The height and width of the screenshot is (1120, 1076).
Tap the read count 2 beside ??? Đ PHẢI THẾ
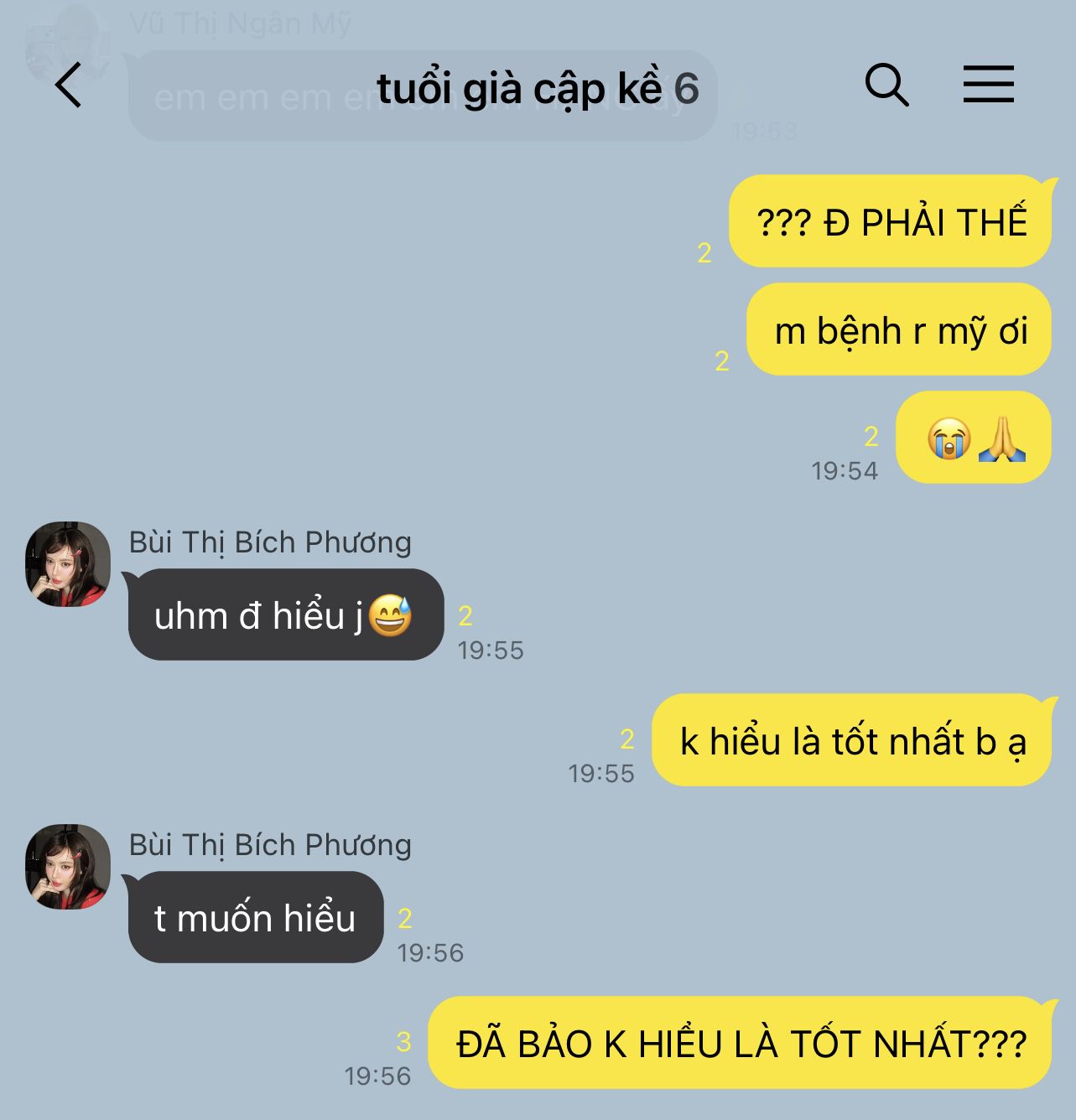point(704,252)
